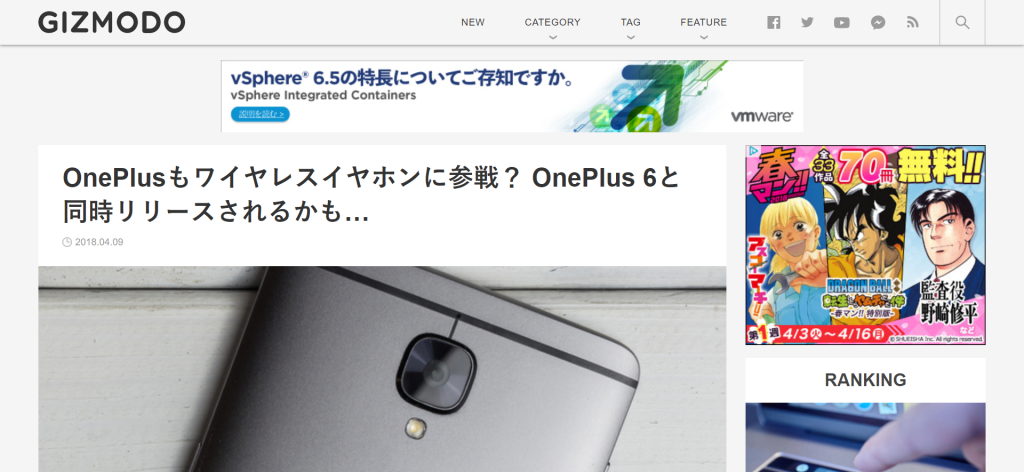Screen dimensions: 1024x472
Task: Open the manga 70 volumes free ad
Action: (x=865, y=245)
